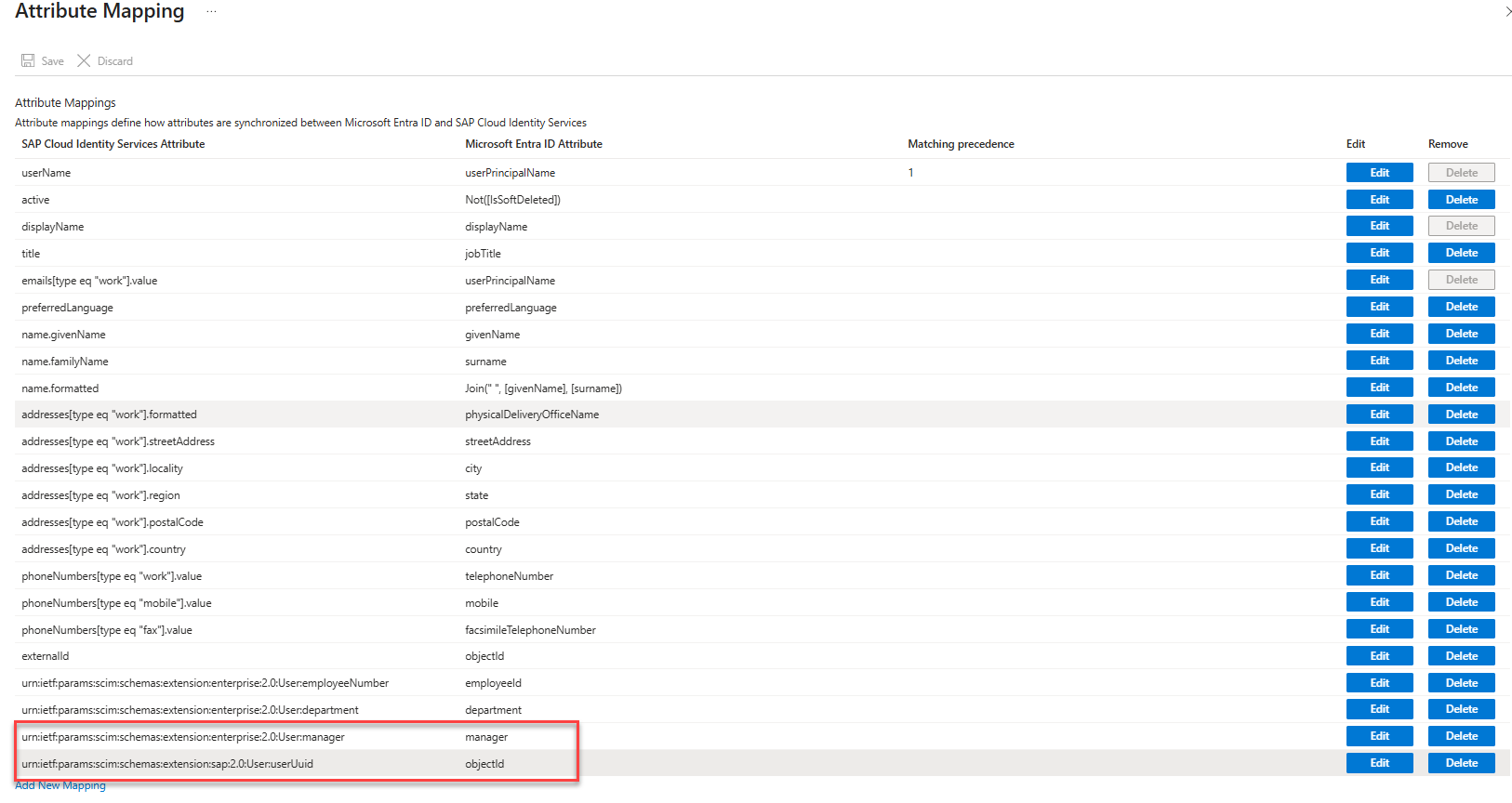The height and width of the screenshot is (803, 1512).
Task: Click the 'emails[type eq "work"].value' attribute
Action: coord(89,281)
